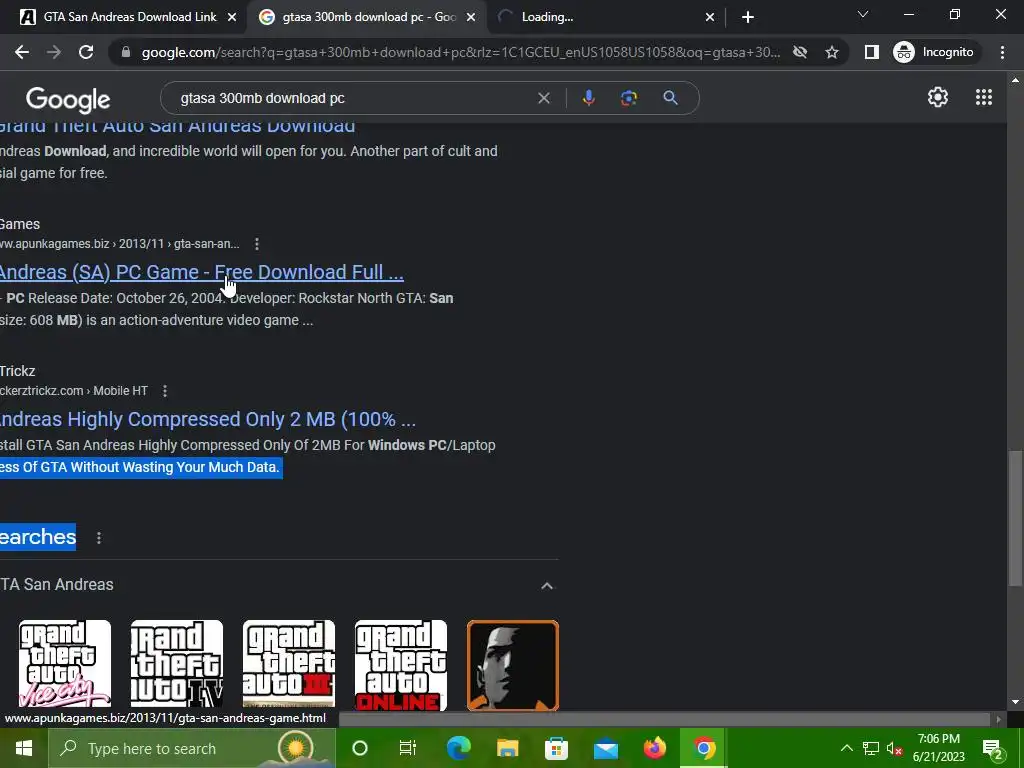Open network status in the system tray
The image size is (1024, 768).
point(871,748)
